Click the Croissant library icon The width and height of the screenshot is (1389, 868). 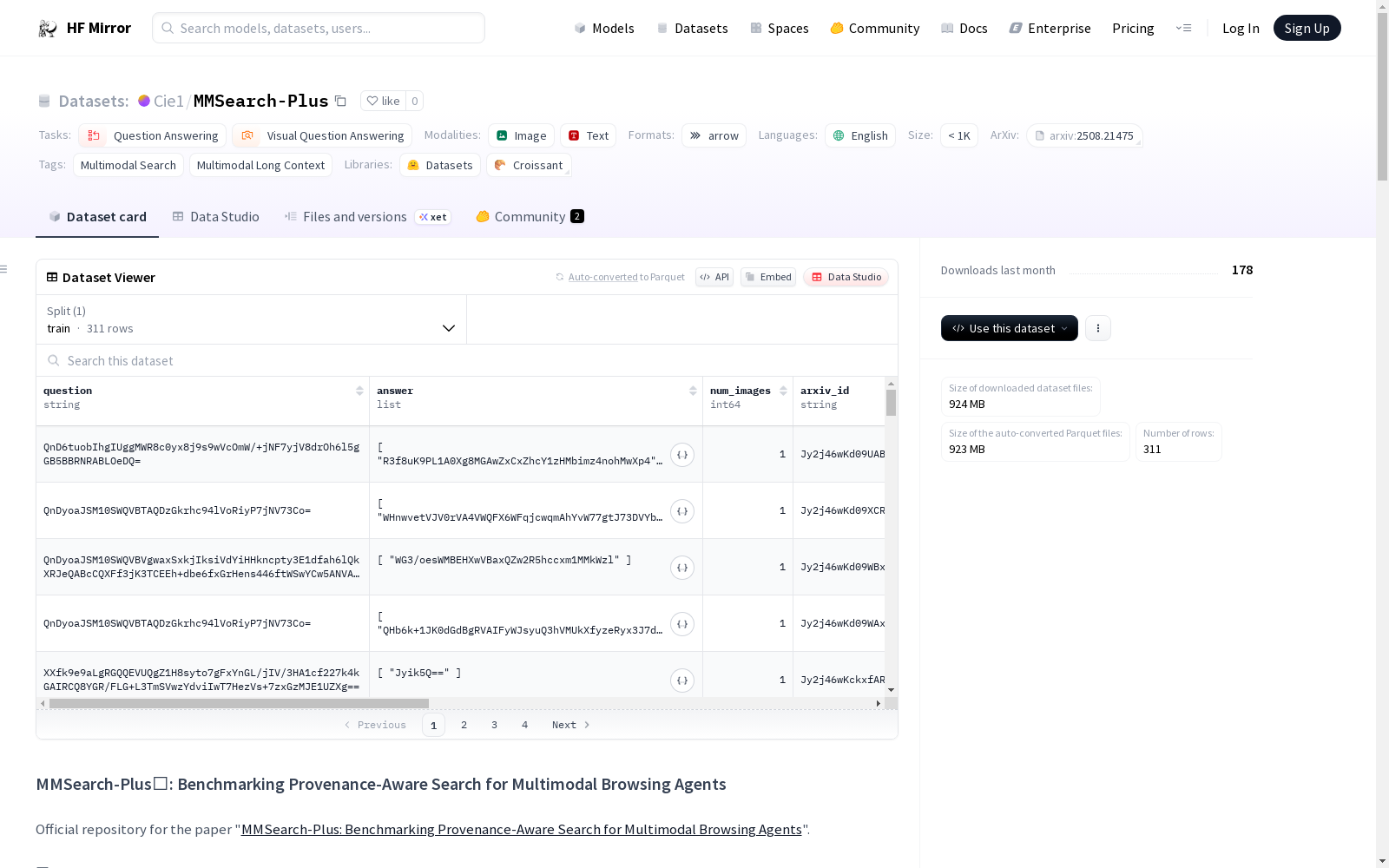(500, 165)
